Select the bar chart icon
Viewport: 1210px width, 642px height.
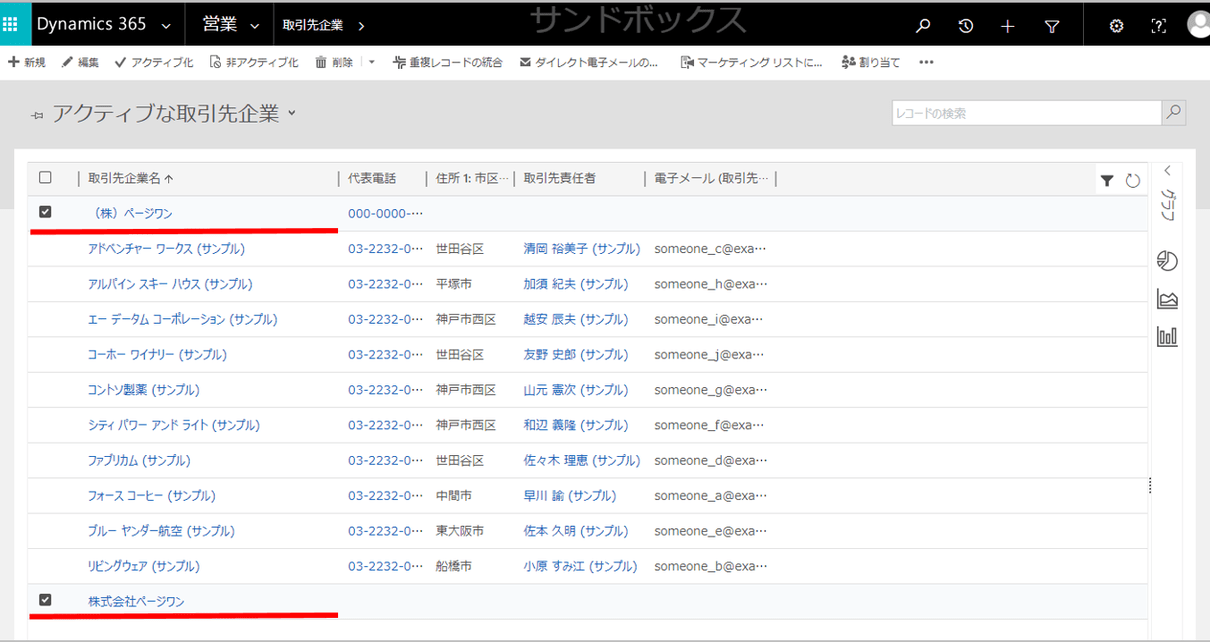coord(1167,336)
